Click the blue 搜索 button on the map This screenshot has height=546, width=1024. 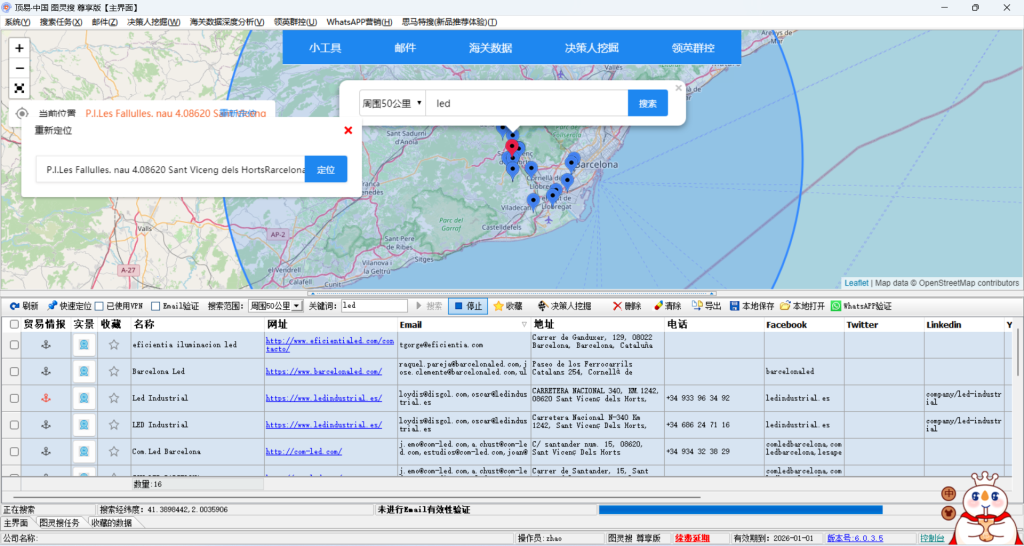pyautogui.click(x=647, y=103)
